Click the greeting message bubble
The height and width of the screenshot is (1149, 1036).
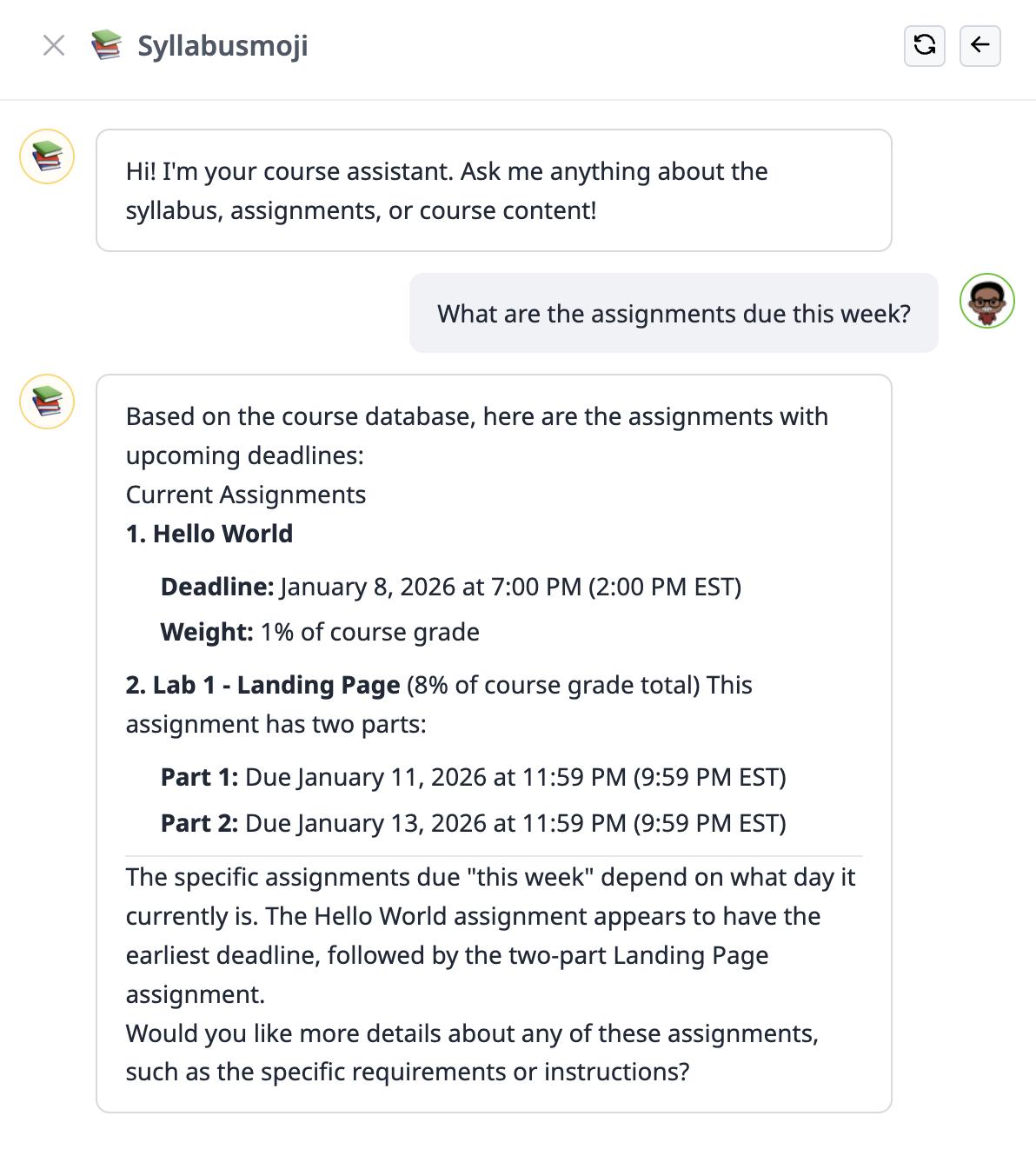(494, 189)
